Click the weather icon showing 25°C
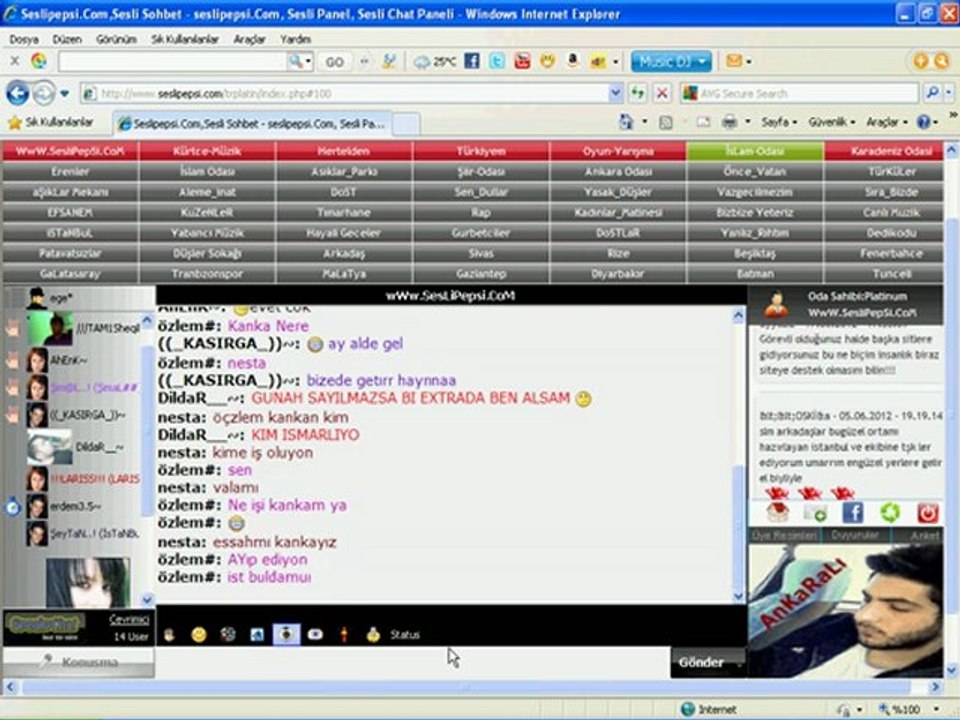960x720 pixels. (x=435, y=62)
